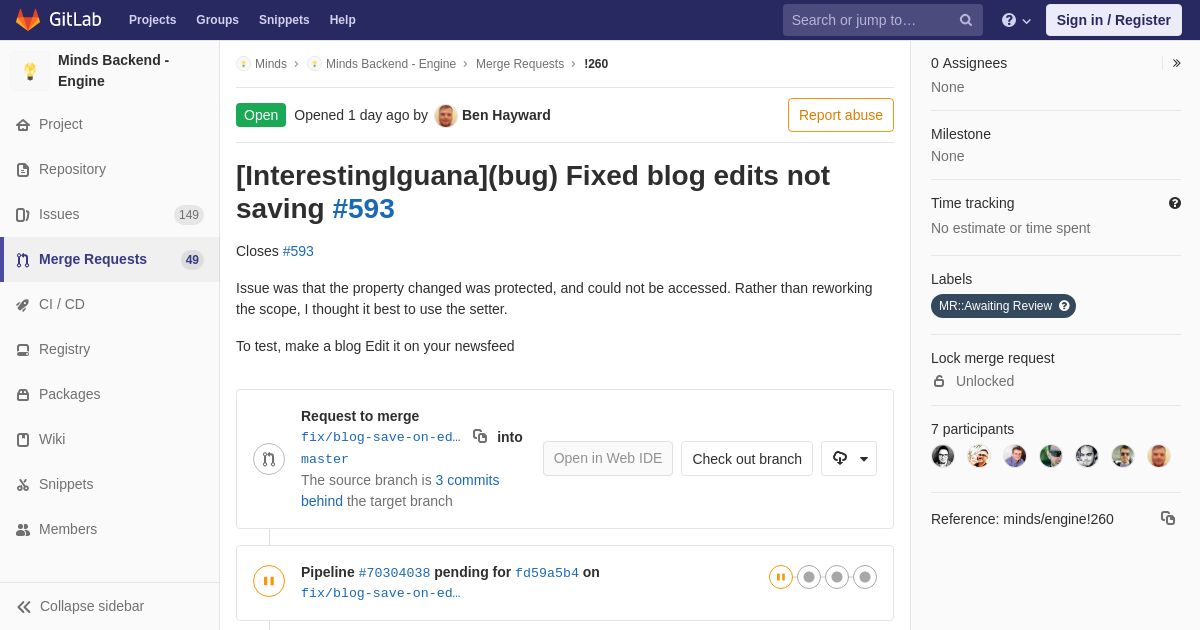Expand the download dropdown beside Check out branch
The width and height of the screenshot is (1200, 630).
point(849,458)
